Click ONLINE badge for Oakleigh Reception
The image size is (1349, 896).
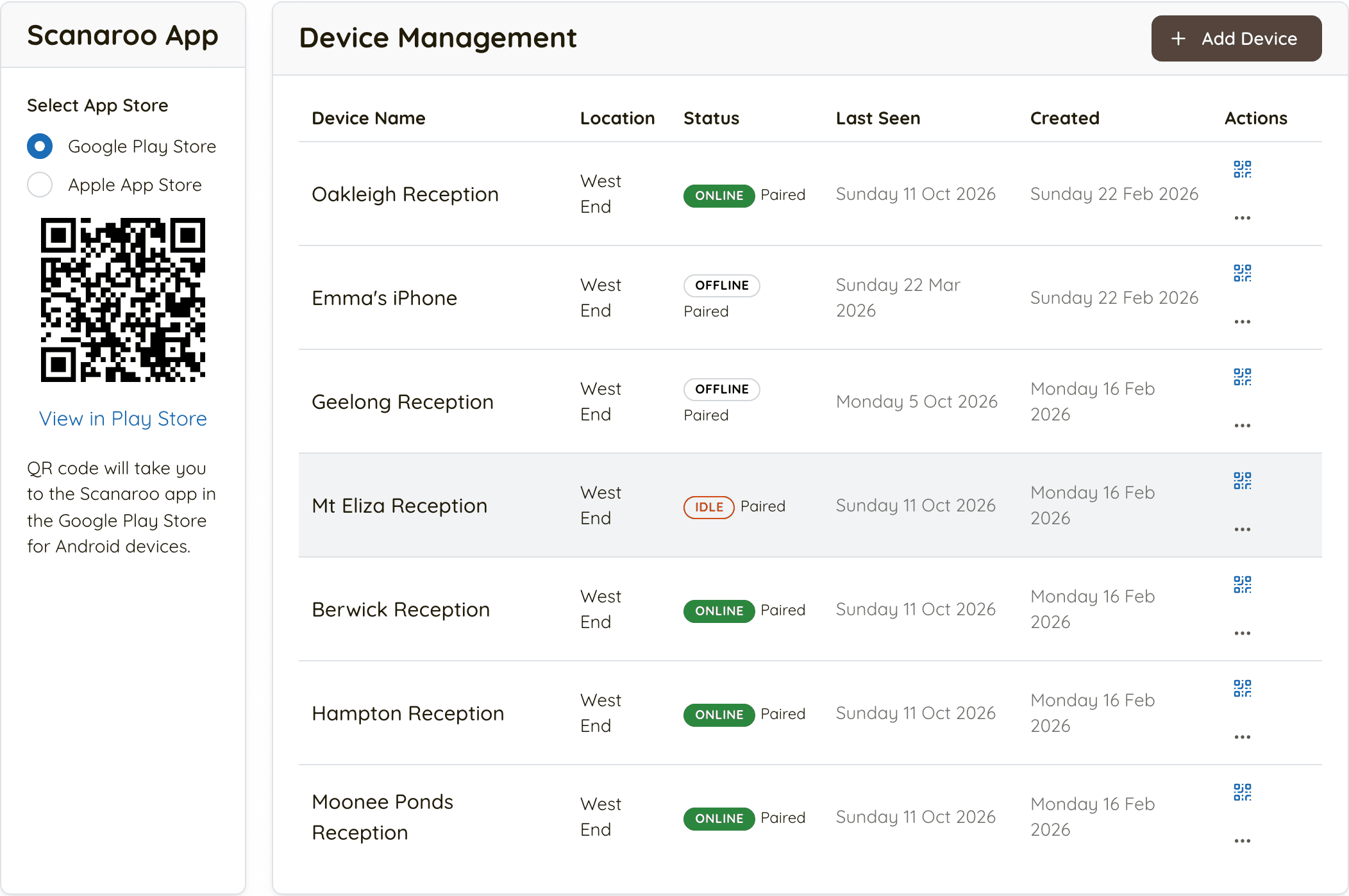click(719, 195)
